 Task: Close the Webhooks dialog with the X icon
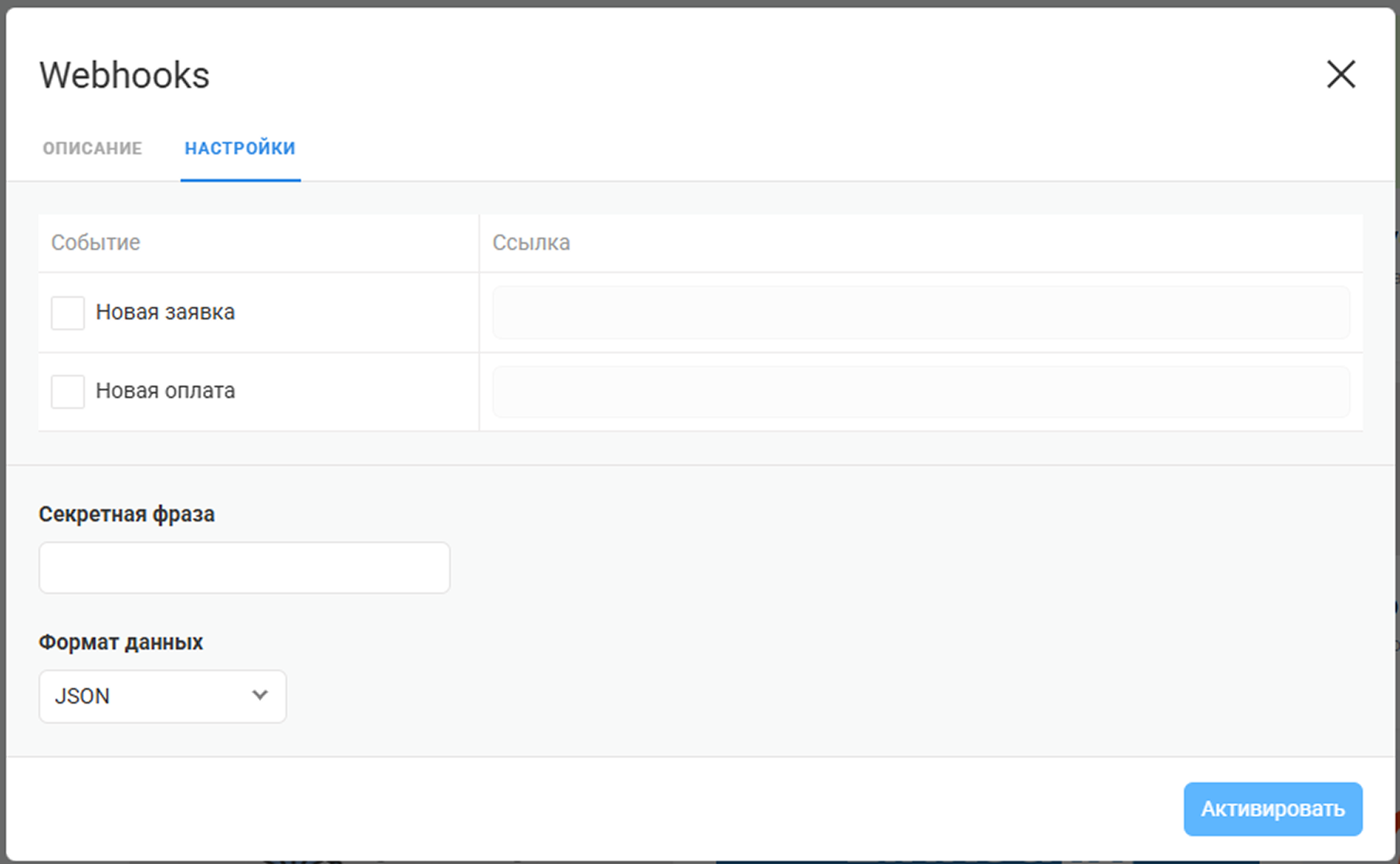click(x=1341, y=75)
